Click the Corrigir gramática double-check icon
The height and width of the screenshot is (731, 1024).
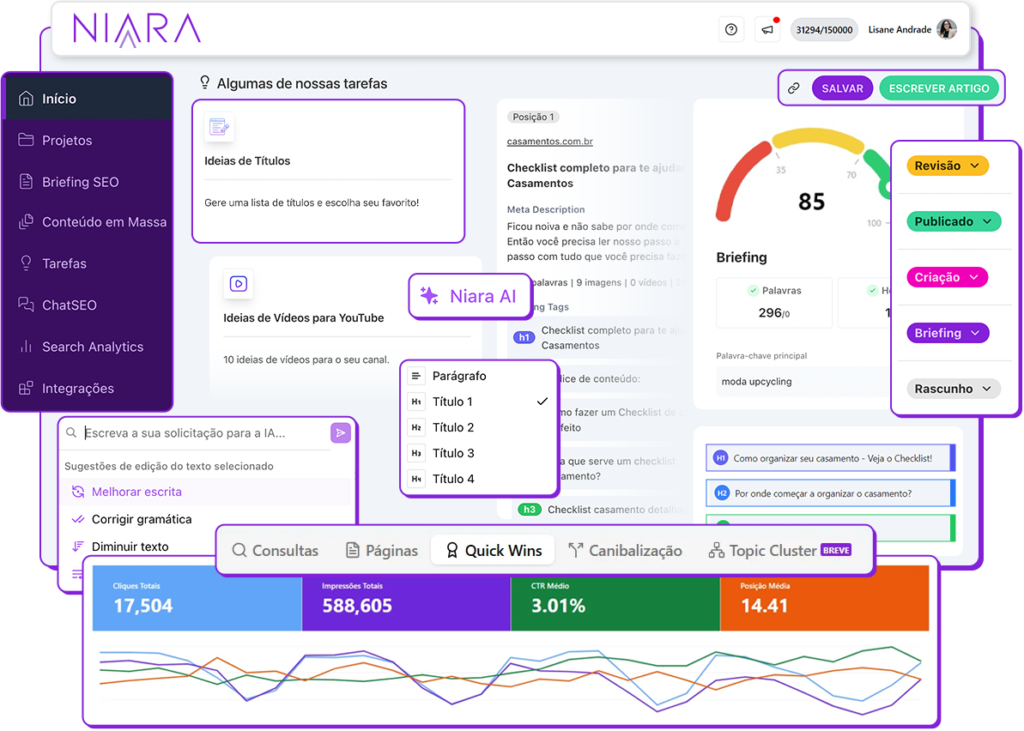78,519
